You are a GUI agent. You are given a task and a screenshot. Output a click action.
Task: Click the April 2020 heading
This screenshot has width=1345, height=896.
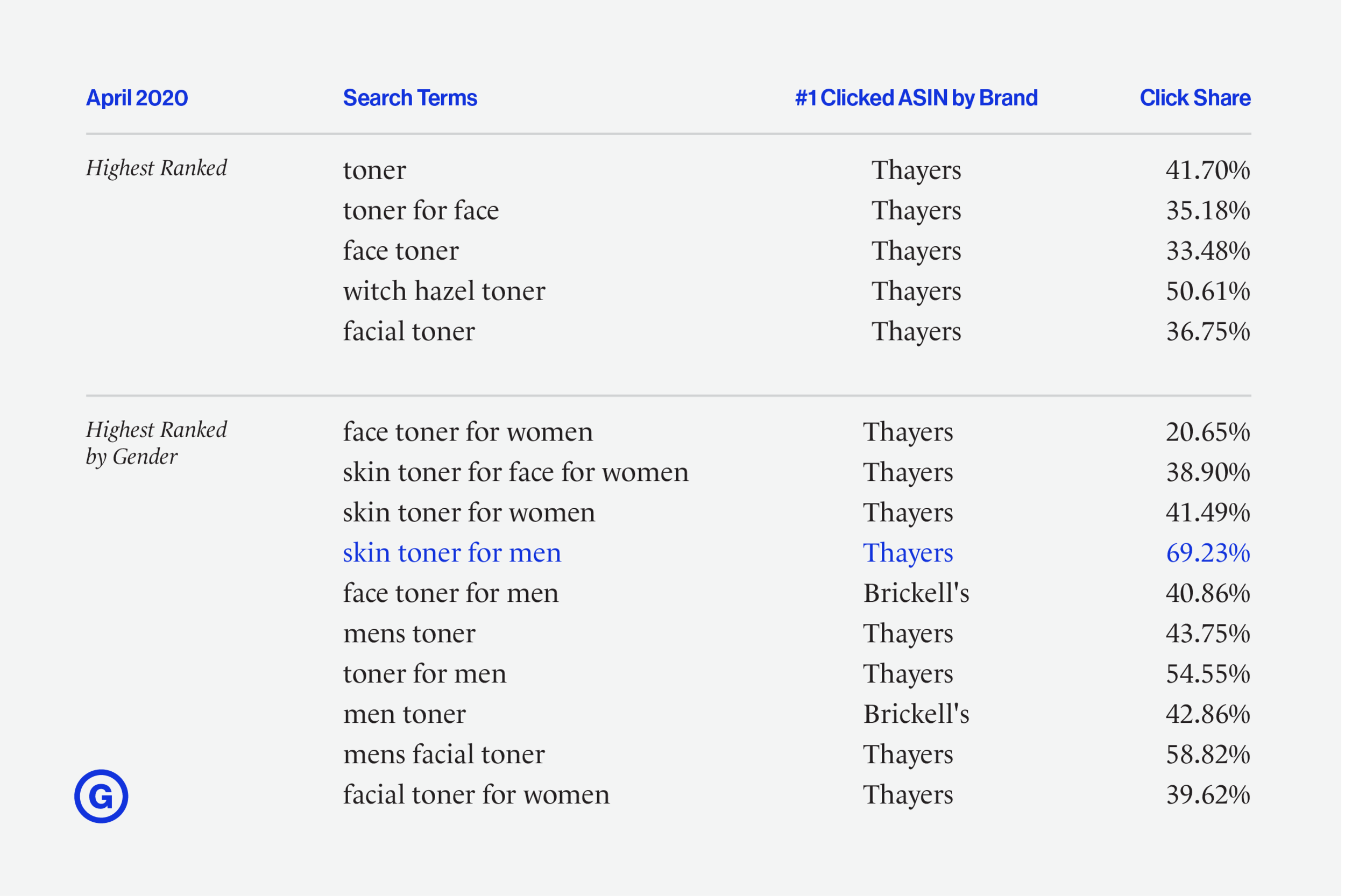point(137,98)
